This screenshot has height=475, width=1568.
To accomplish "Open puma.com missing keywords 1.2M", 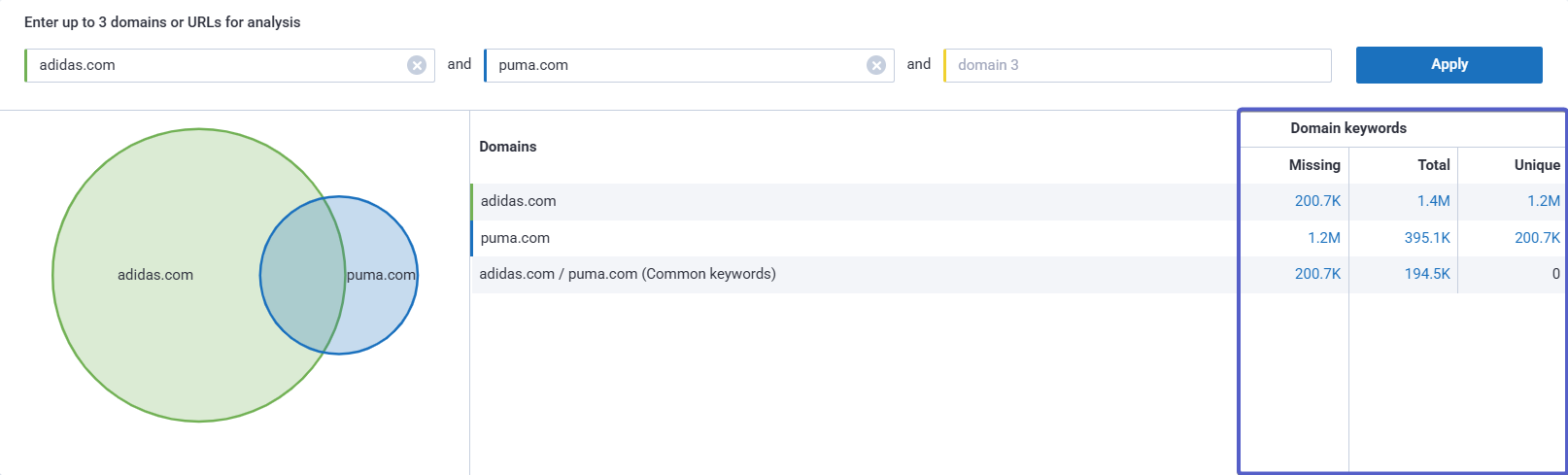I will click(x=1323, y=238).
